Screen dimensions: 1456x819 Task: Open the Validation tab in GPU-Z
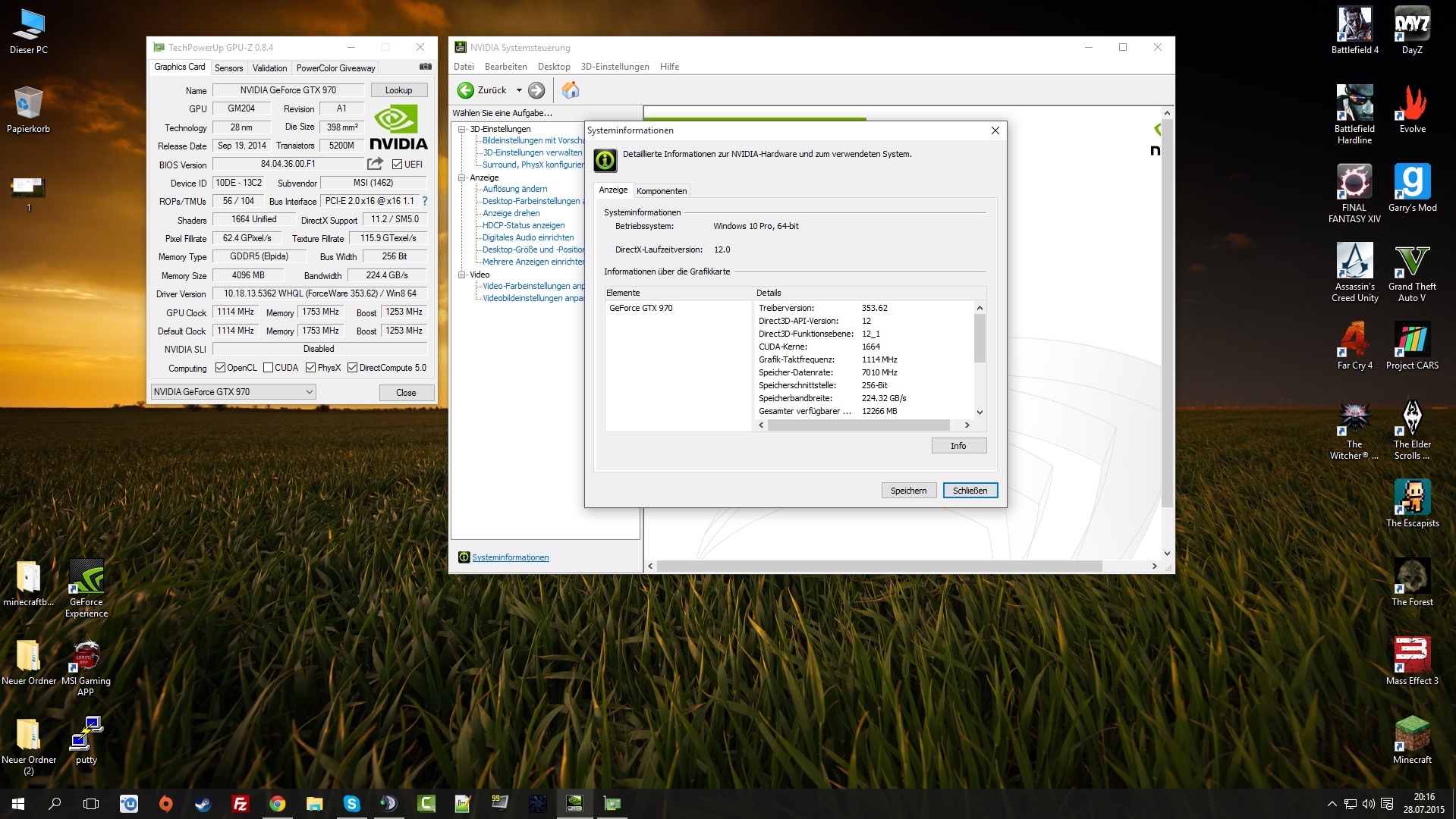pos(269,67)
